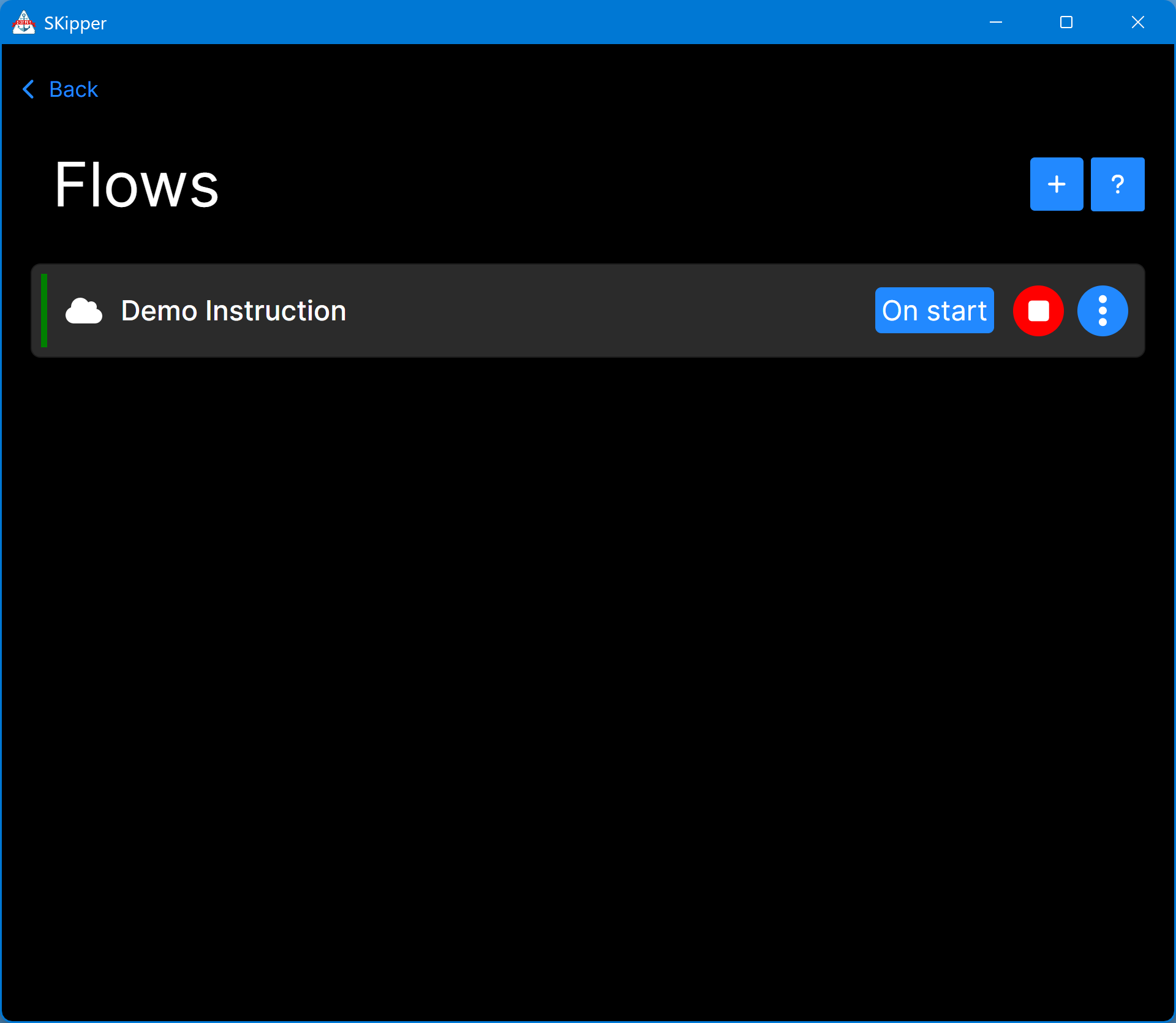Click the SKipper app logo in title bar
The width and height of the screenshot is (1176, 1023).
pos(24,23)
